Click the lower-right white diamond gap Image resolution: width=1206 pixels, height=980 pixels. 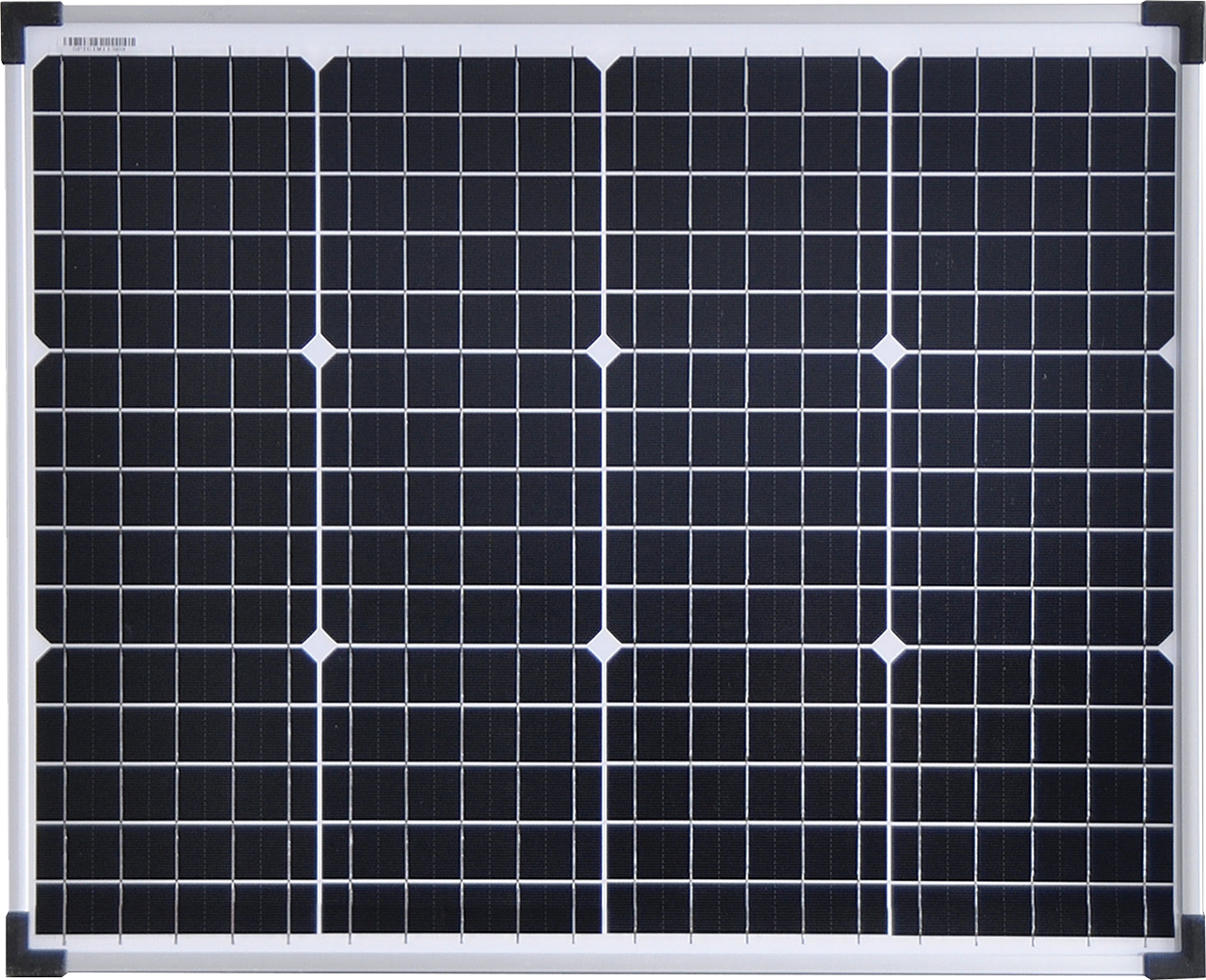point(888,645)
